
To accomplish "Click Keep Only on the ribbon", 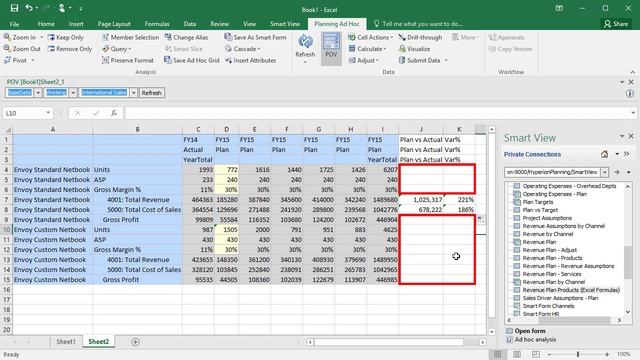I will 66,37.
